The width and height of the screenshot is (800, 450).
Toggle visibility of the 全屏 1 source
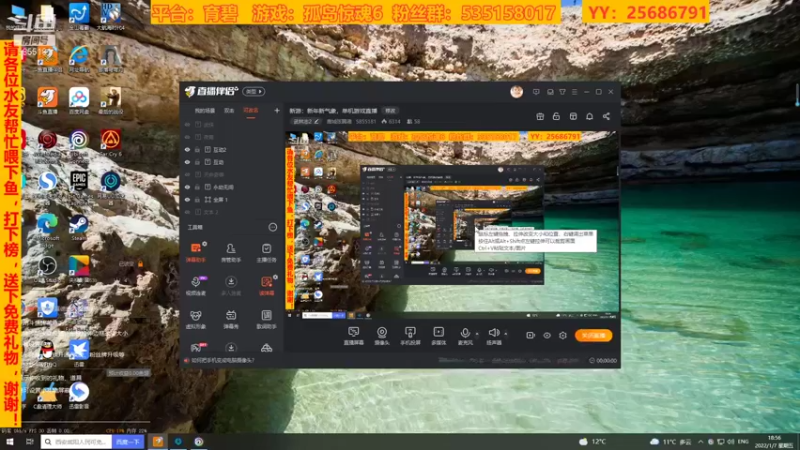point(187,199)
